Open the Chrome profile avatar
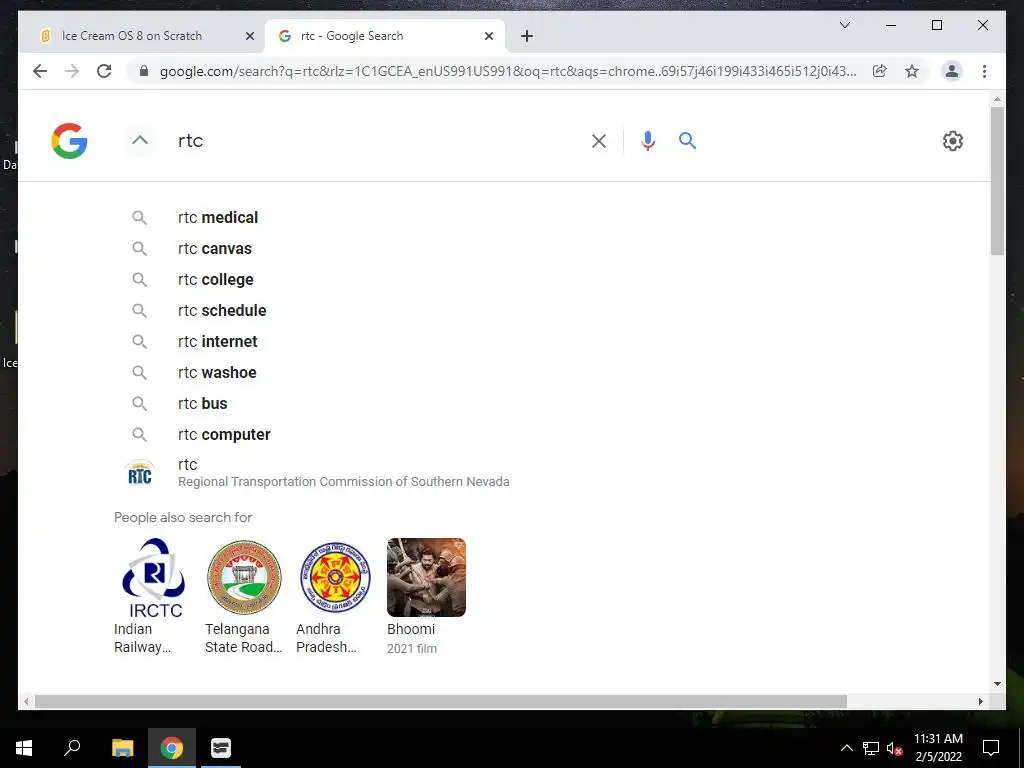This screenshot has height=768, width=1024. [x=952, y=71]
